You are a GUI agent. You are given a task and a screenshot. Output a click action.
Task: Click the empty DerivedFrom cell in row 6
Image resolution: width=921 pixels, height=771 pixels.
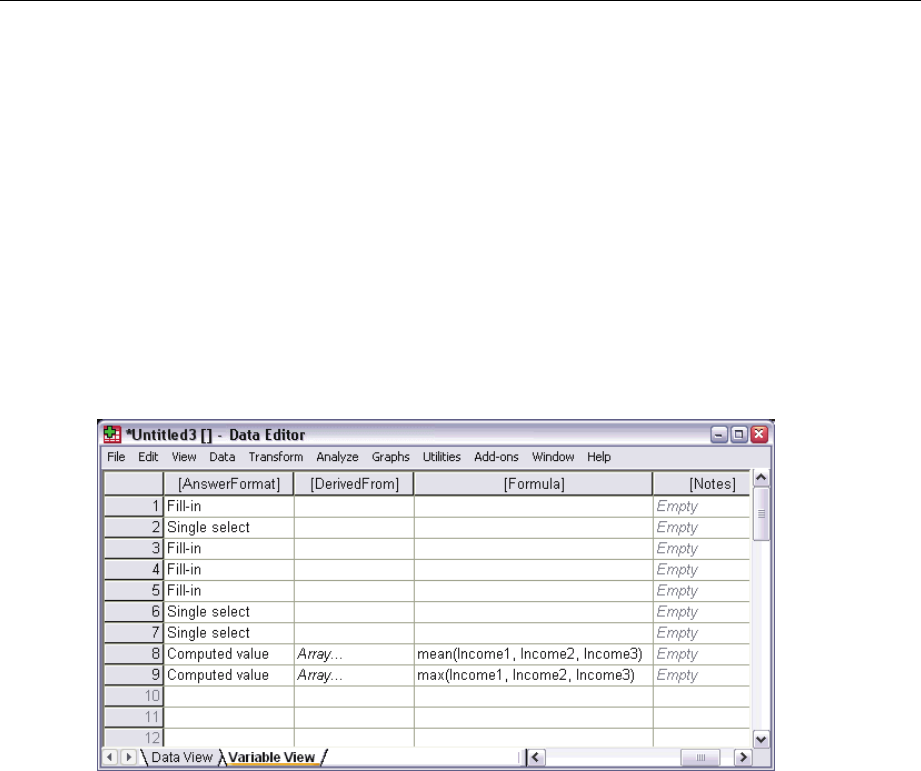[354, 612]
